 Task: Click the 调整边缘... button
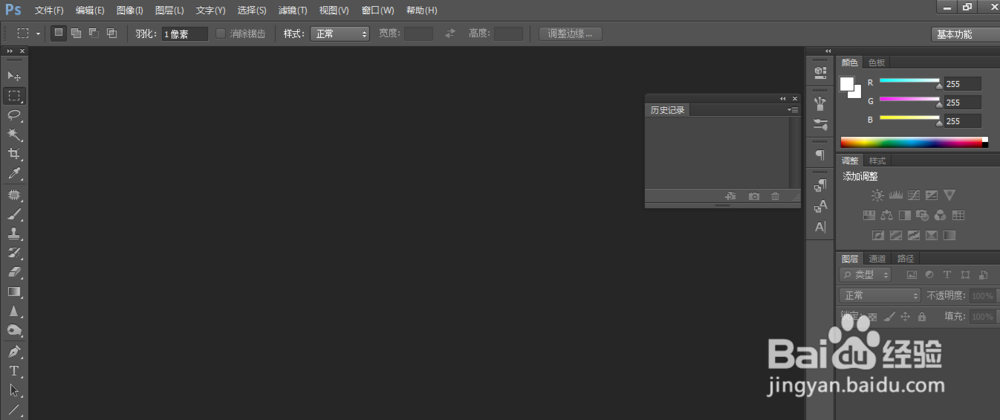tap(570, 34)
